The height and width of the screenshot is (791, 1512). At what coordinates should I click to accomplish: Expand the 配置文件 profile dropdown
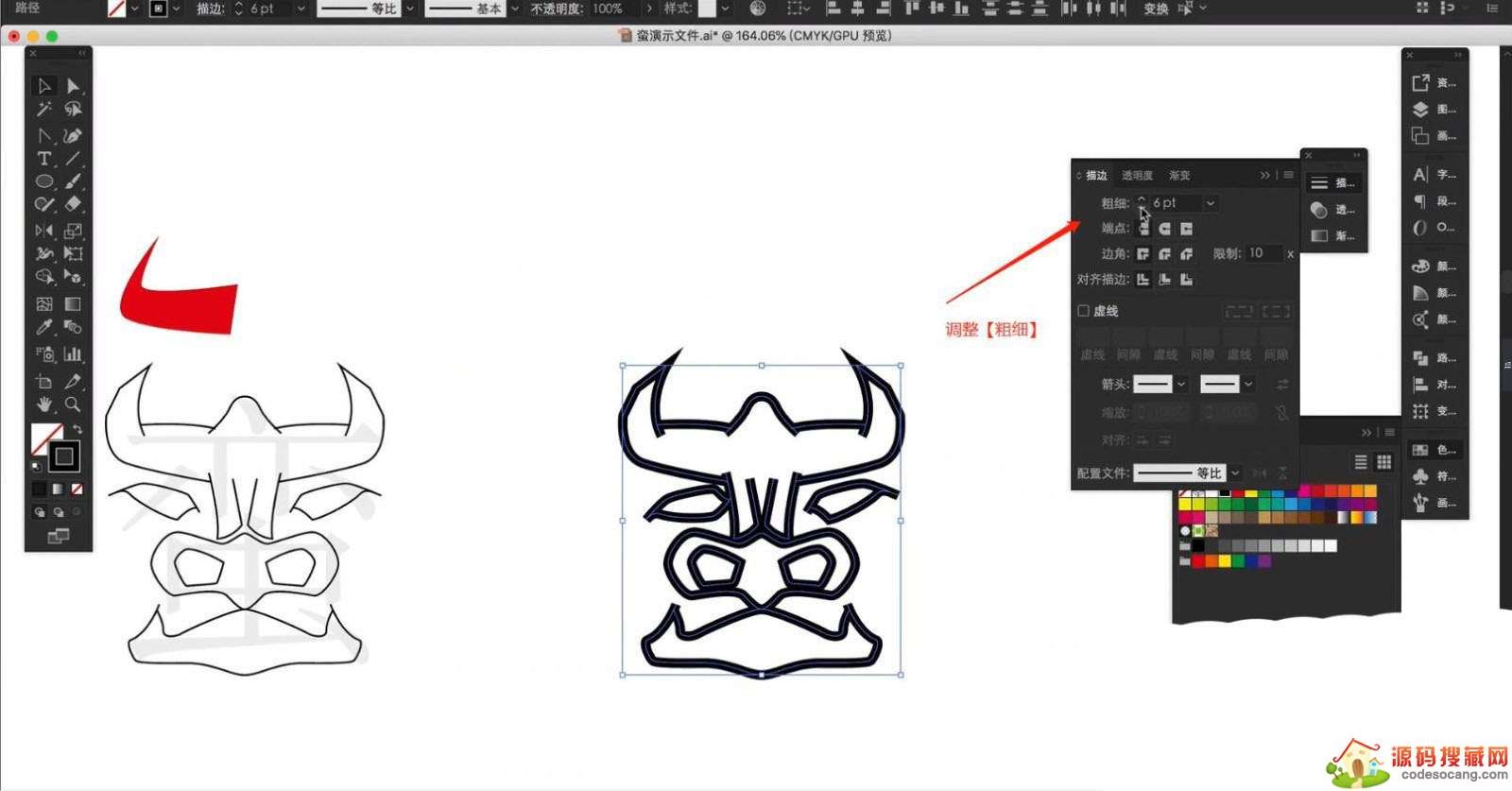coord(1234,473)
